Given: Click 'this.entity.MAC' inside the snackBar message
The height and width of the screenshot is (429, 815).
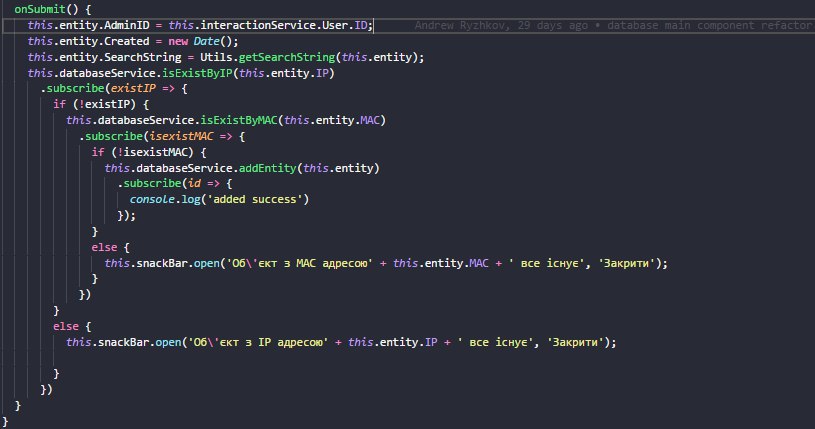Looking at the screenshot, I should click(441, 263).
